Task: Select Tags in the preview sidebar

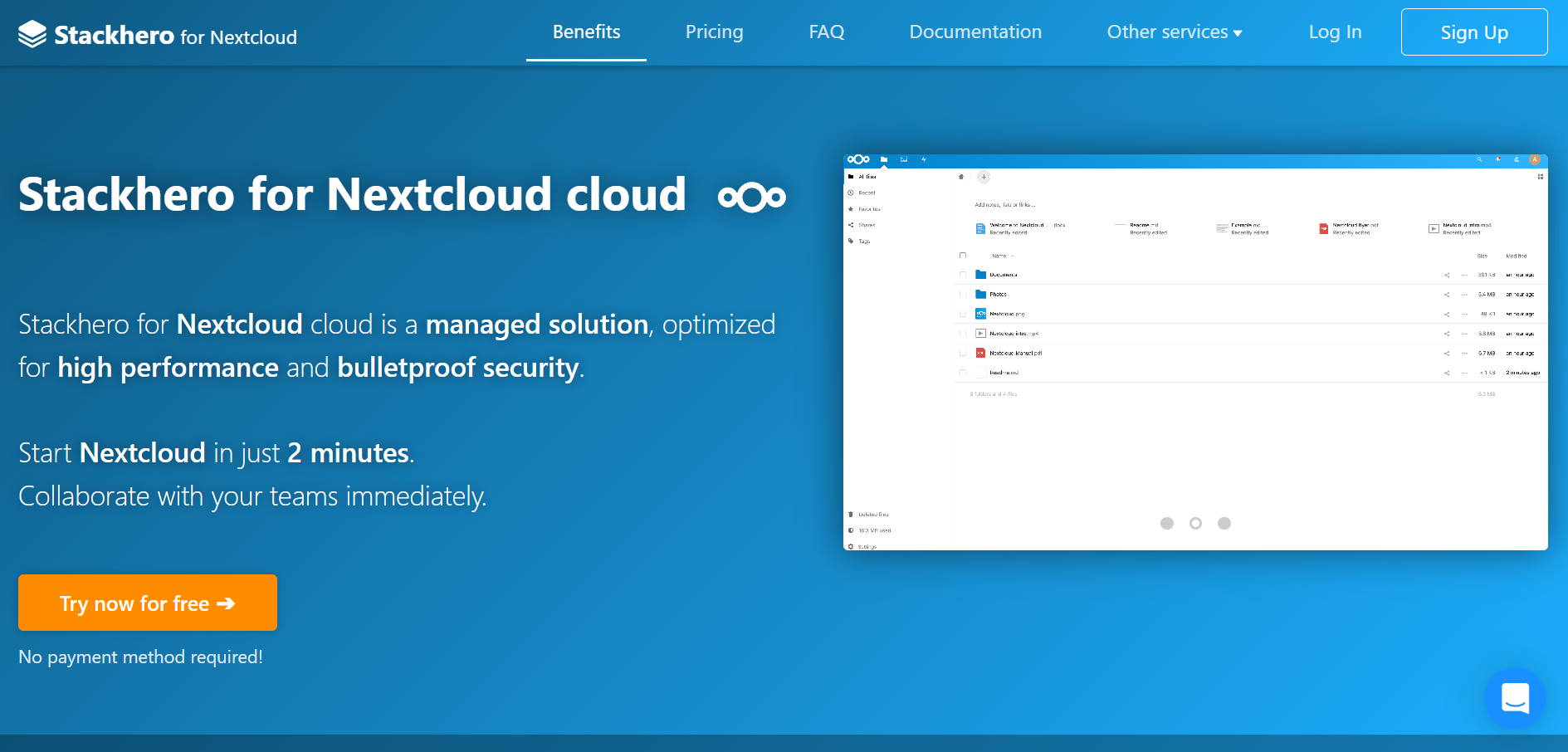Action: click(859, 242)
